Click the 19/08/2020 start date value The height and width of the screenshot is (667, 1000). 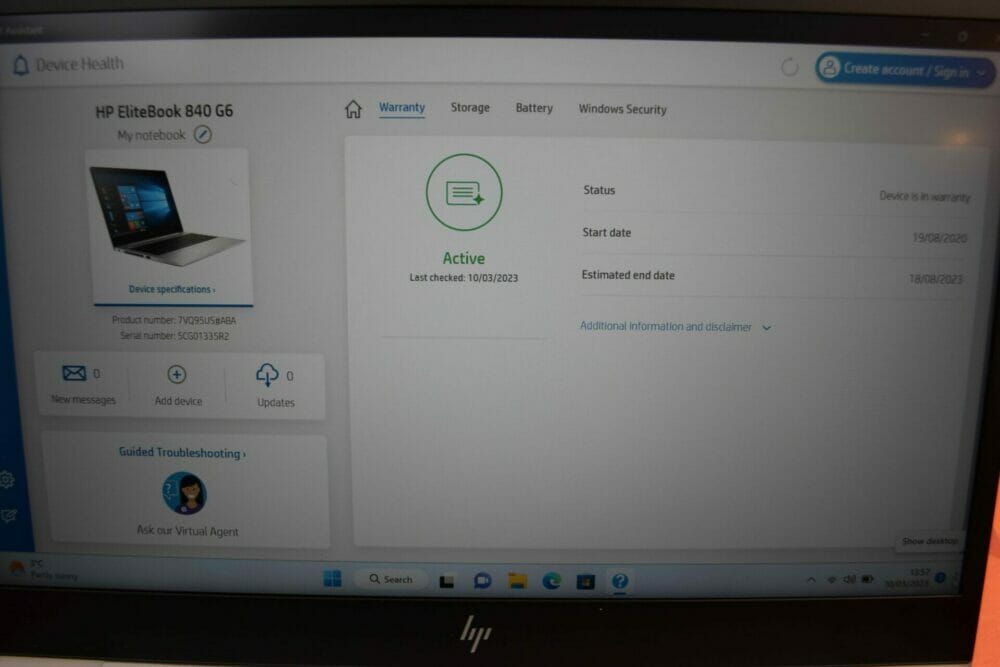939,238
